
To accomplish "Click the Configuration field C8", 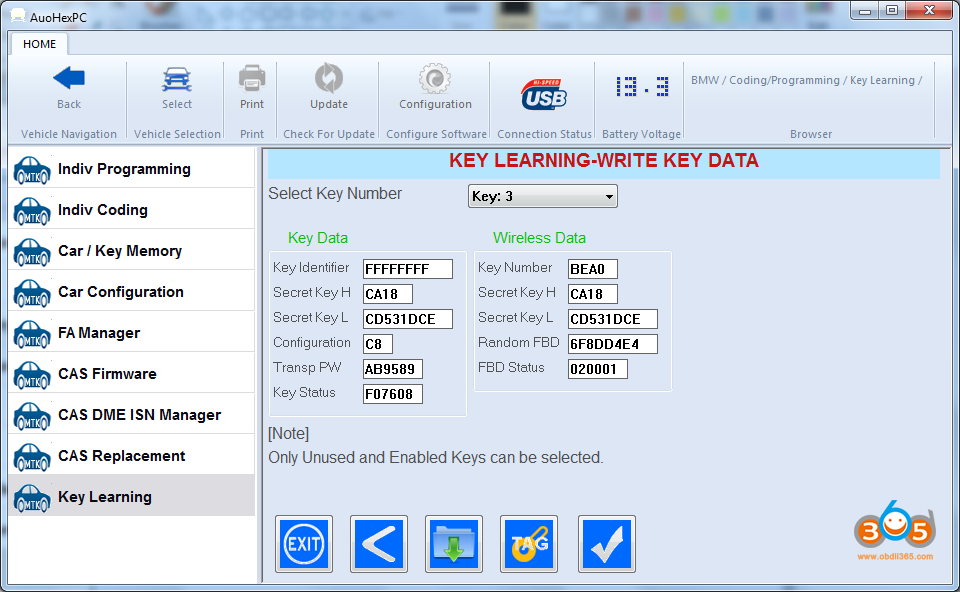I will click(x=378, y=345).
